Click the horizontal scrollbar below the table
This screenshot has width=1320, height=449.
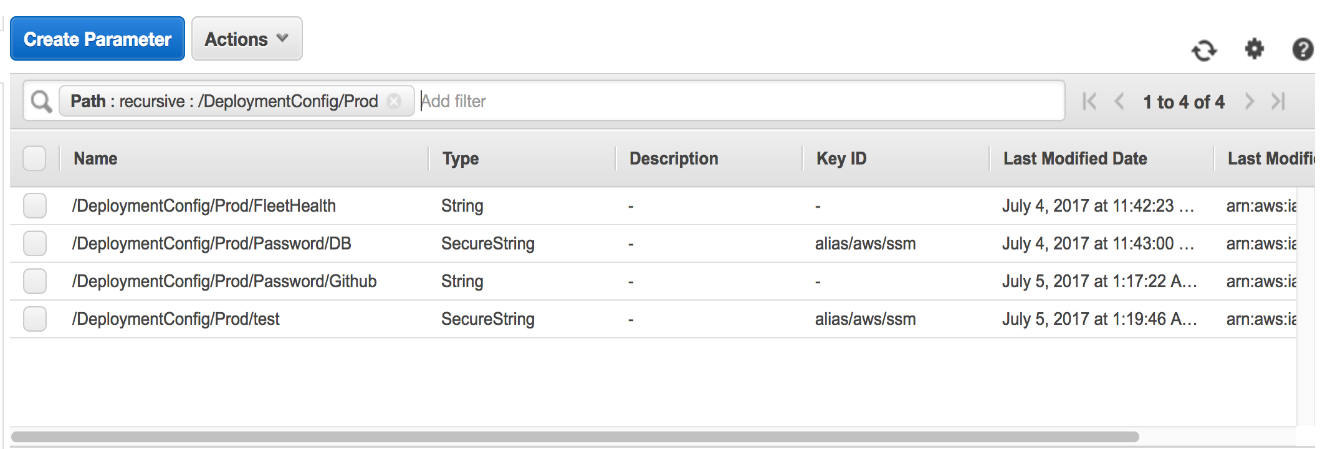point(574,437)
